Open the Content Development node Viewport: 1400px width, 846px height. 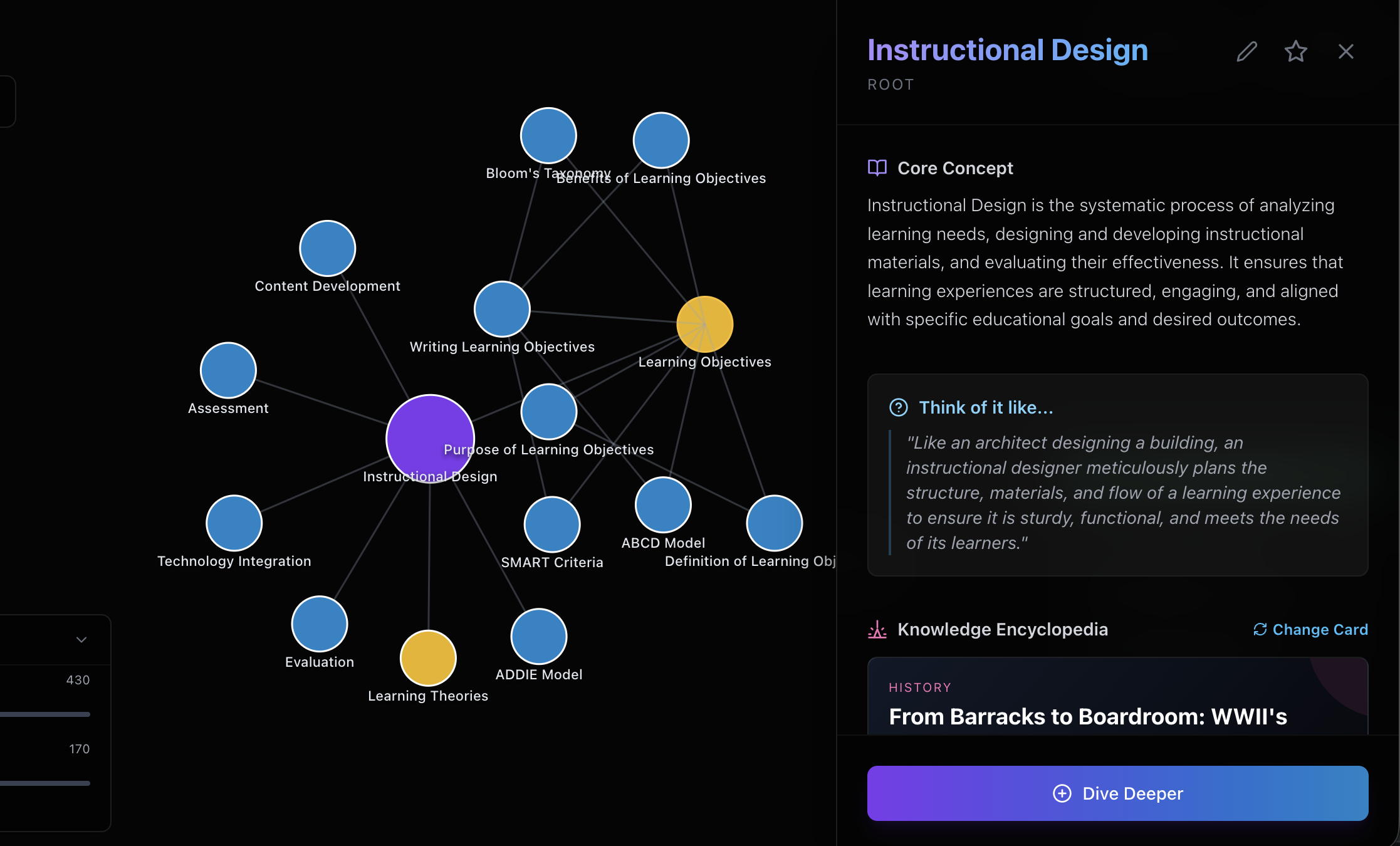(x=327, y=248)
